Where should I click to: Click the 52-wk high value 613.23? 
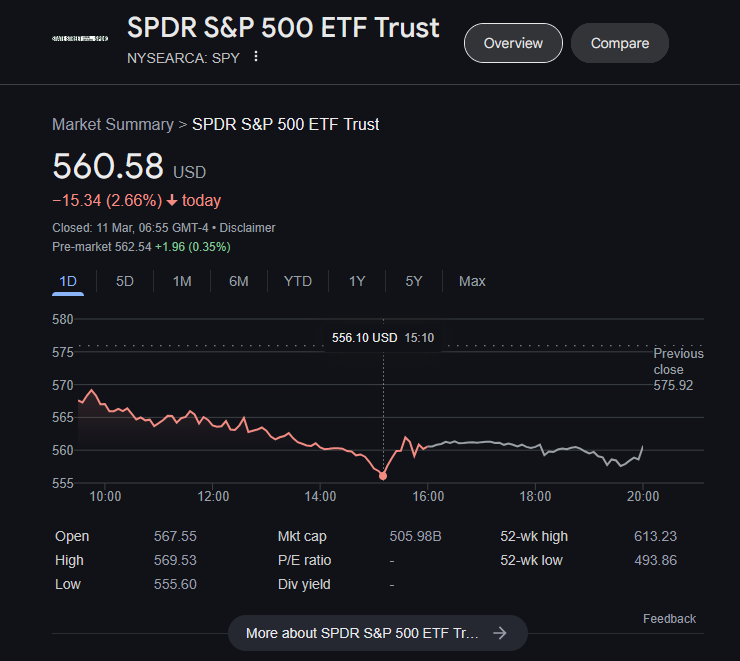pos(656,536)
